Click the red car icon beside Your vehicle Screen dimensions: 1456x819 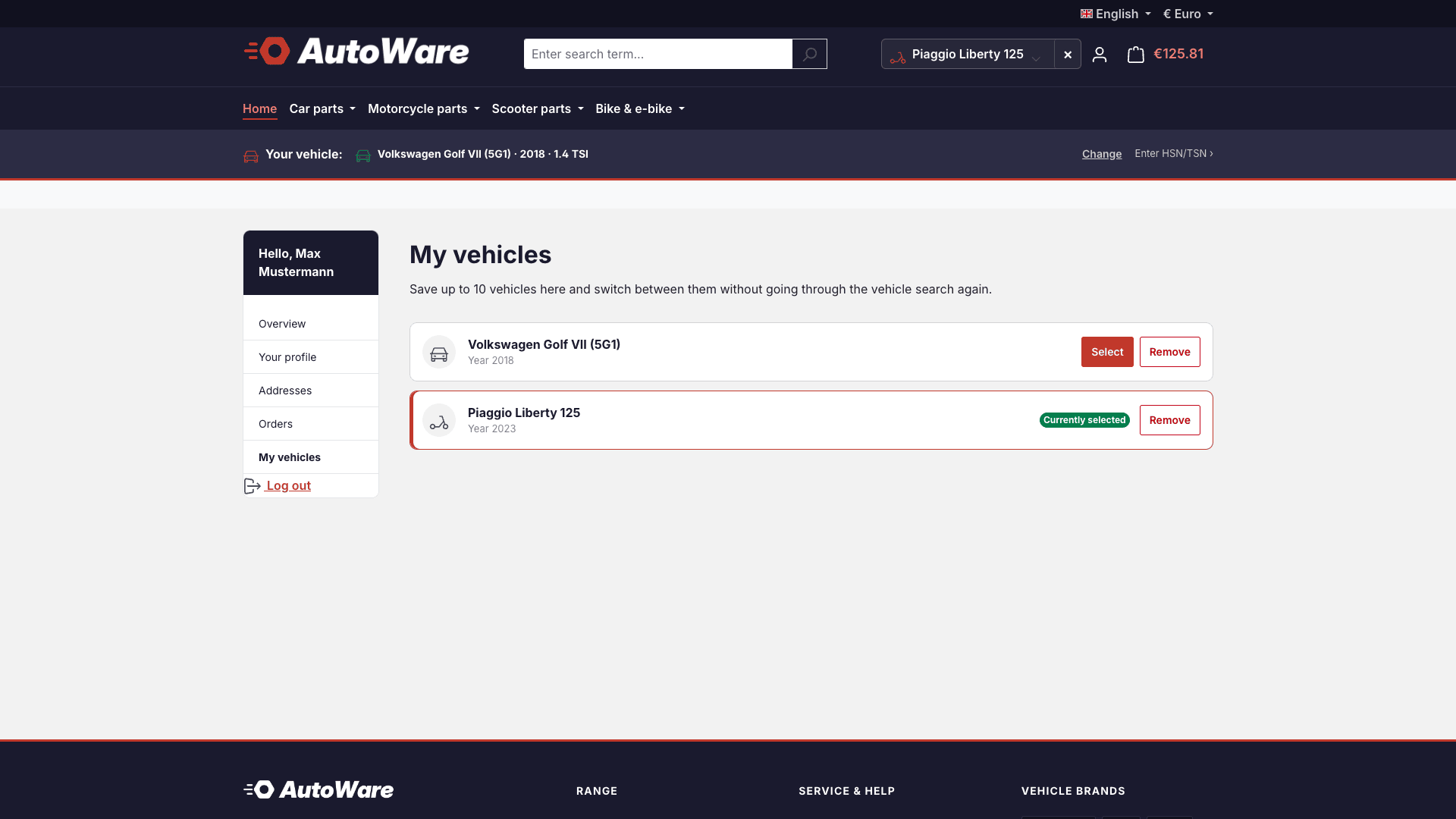(x=251, y=155)
